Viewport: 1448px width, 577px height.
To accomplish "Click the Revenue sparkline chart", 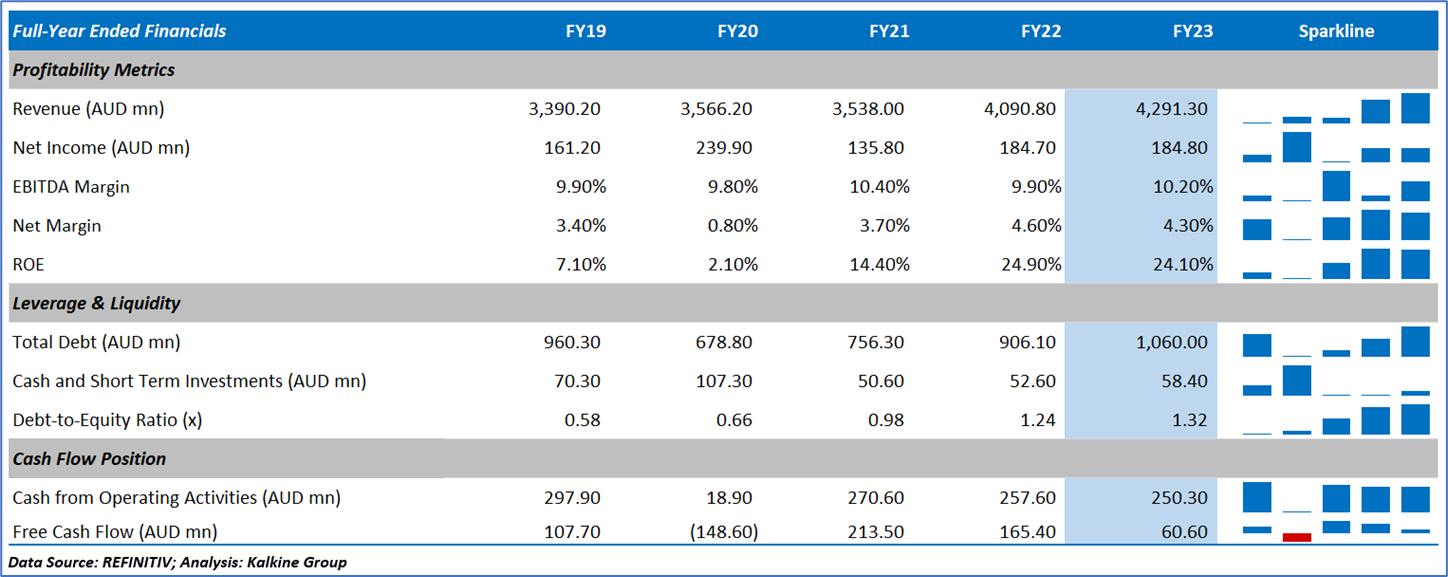I will click(1336, 108).
